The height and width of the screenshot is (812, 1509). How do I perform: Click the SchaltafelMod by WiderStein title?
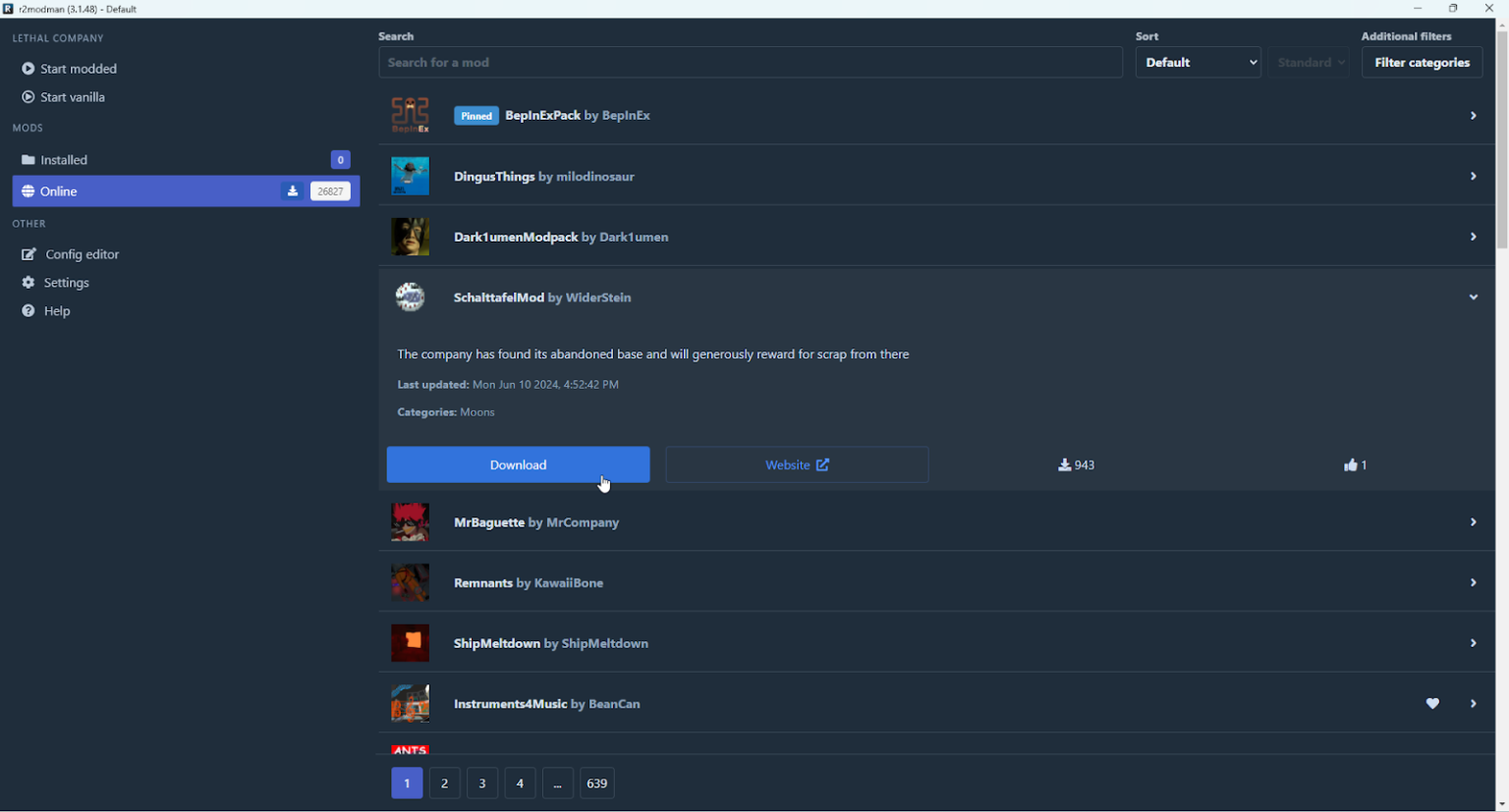click(x=542, y=298)
